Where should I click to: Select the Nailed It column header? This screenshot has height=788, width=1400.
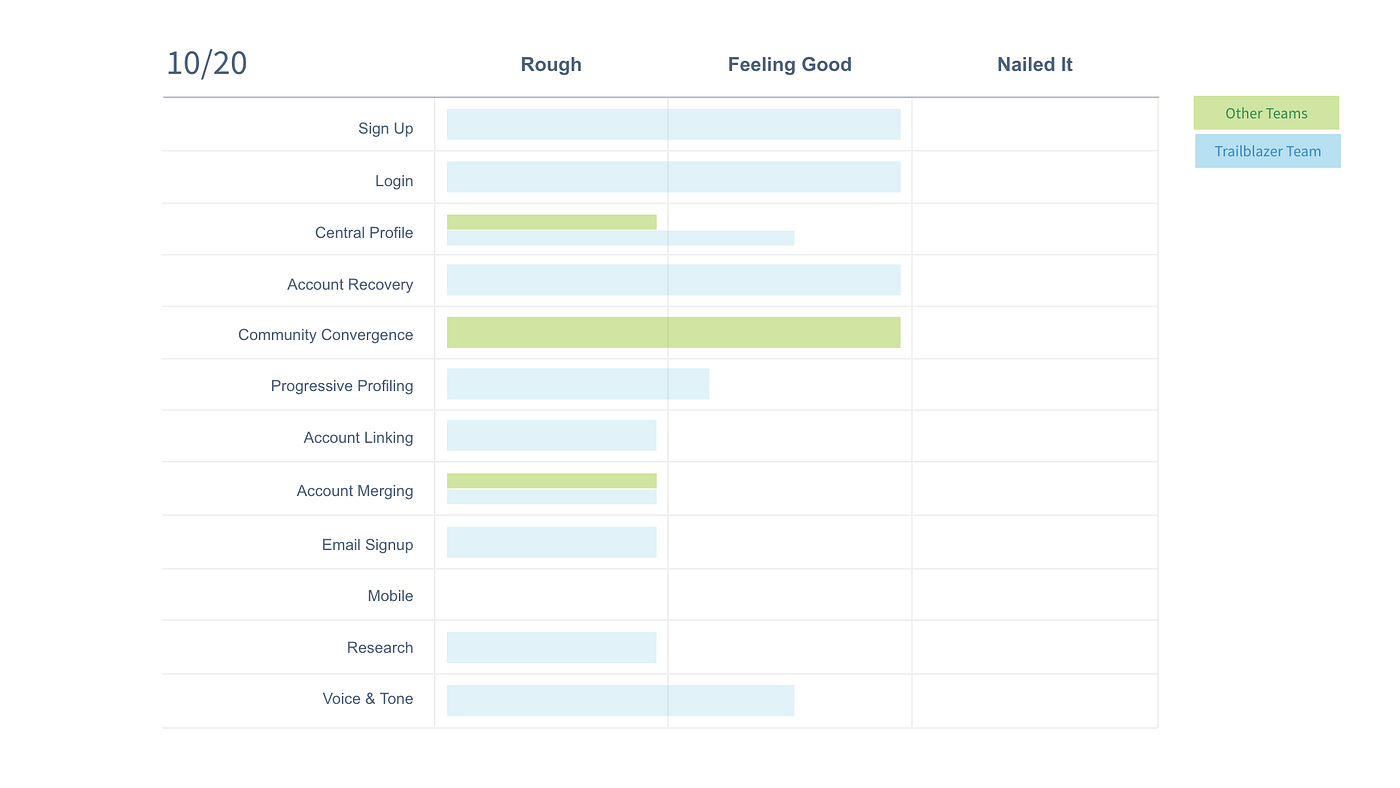tap(1034, 65)
